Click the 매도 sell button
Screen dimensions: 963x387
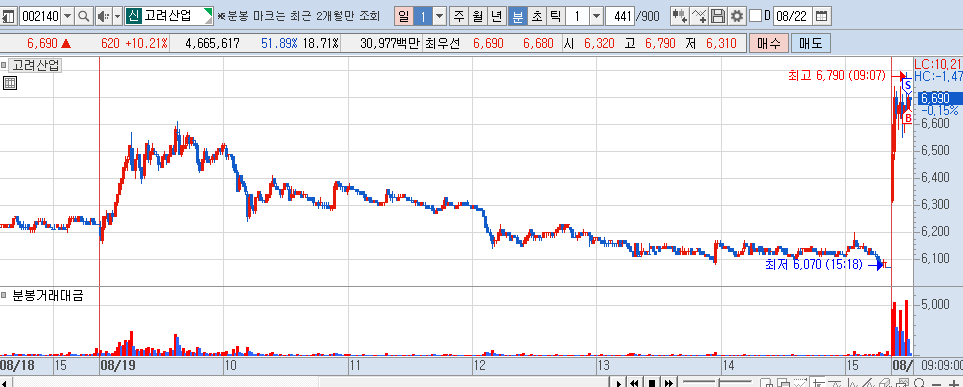click(x=811, y=43)
